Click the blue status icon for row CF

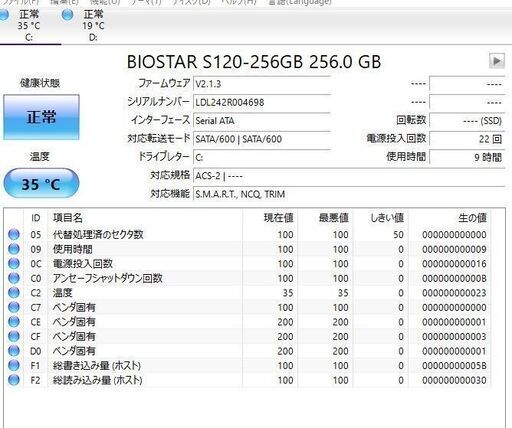coord(14,336)
